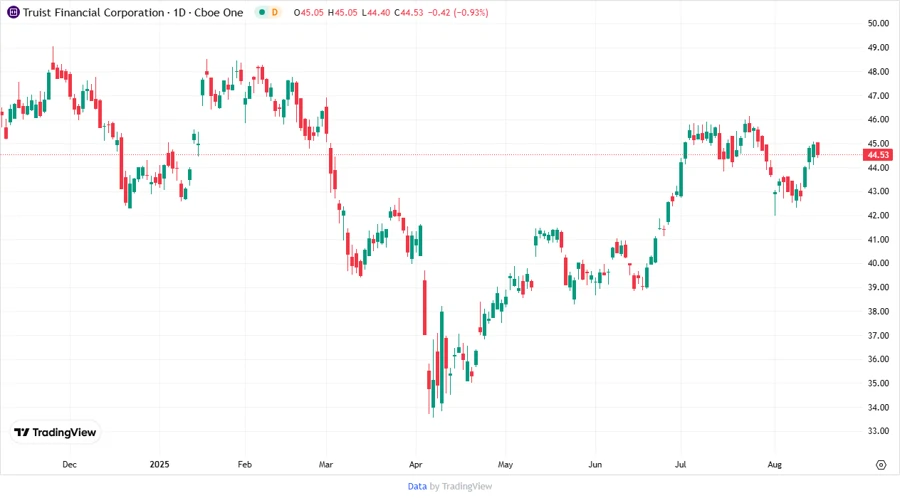Click the change value −0.42 (−0.93%)
900x498 pixels.
pos(458,12)
